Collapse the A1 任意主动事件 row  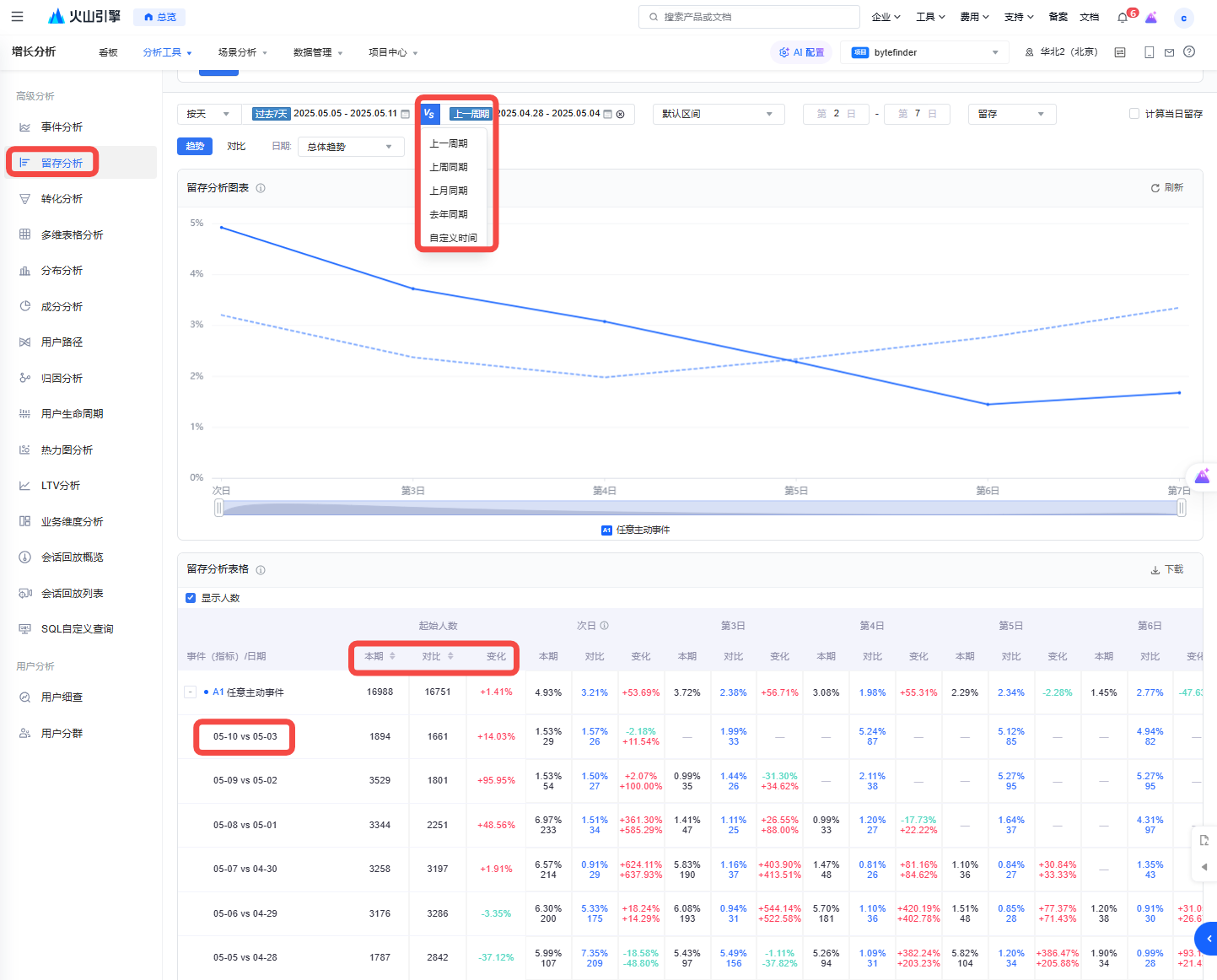(191, 692)
